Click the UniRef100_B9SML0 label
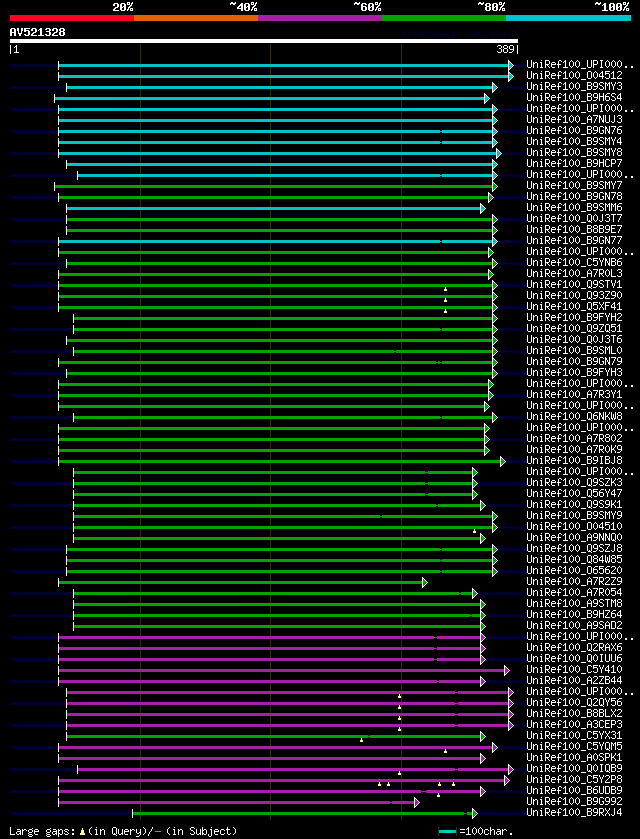The height and width of the screenshot is (839, 640). click(574, 350)
